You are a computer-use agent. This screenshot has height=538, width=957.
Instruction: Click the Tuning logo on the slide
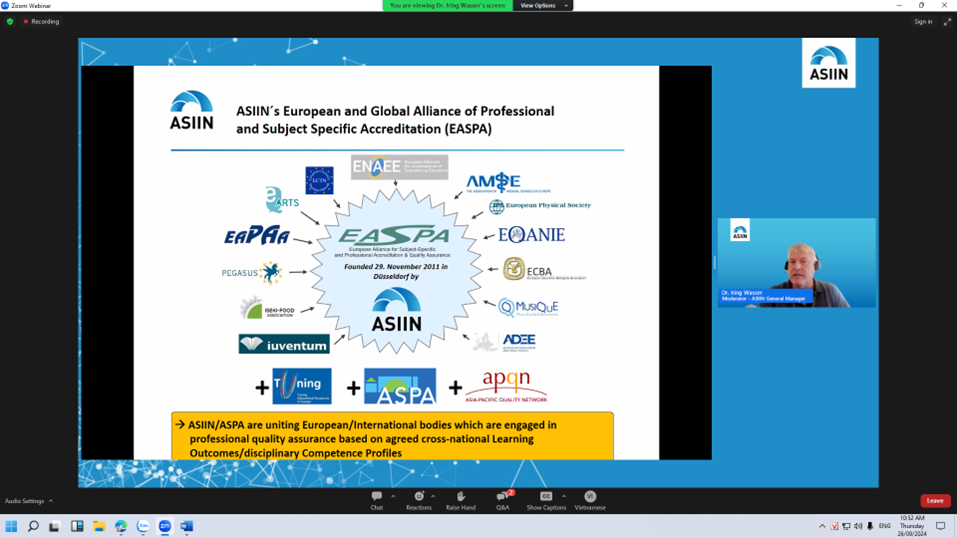pos(302,386)
